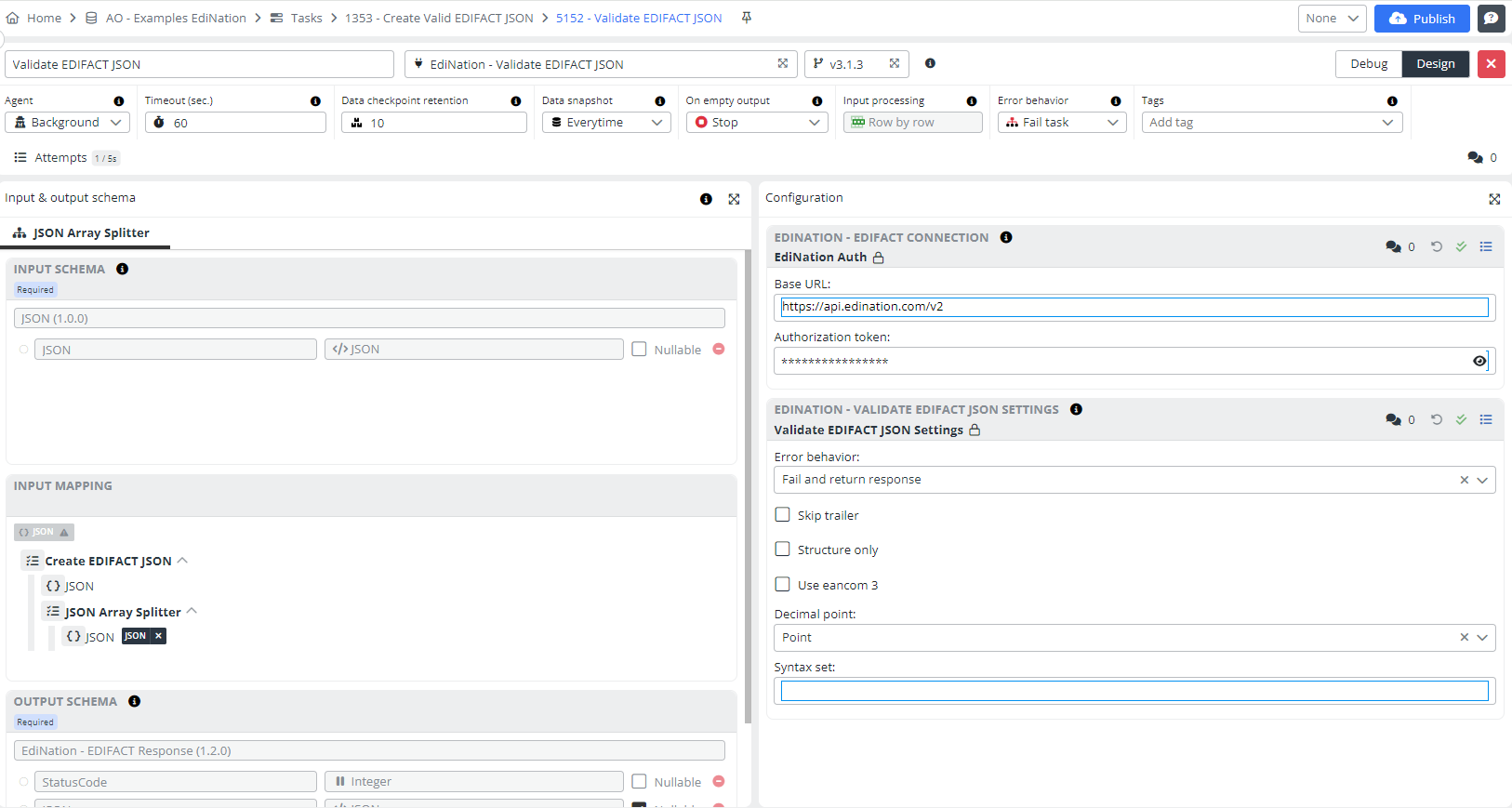Go to Tasks in the breadcrumb
The image size is (1512, 808).
click(x=306, y=18)
